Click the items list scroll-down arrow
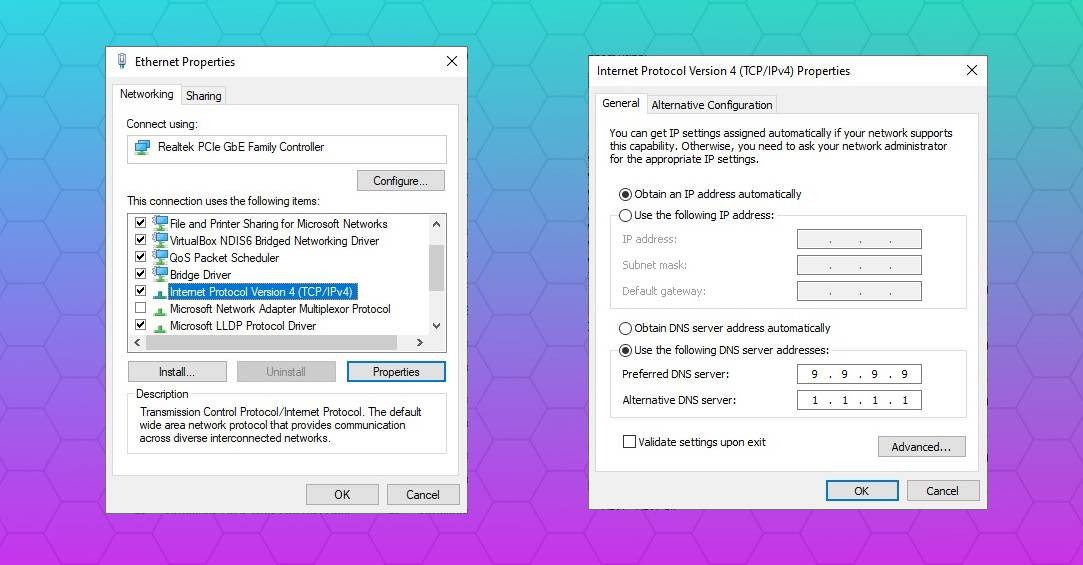This screenshot has width=1083, height=565. (436, 326)
